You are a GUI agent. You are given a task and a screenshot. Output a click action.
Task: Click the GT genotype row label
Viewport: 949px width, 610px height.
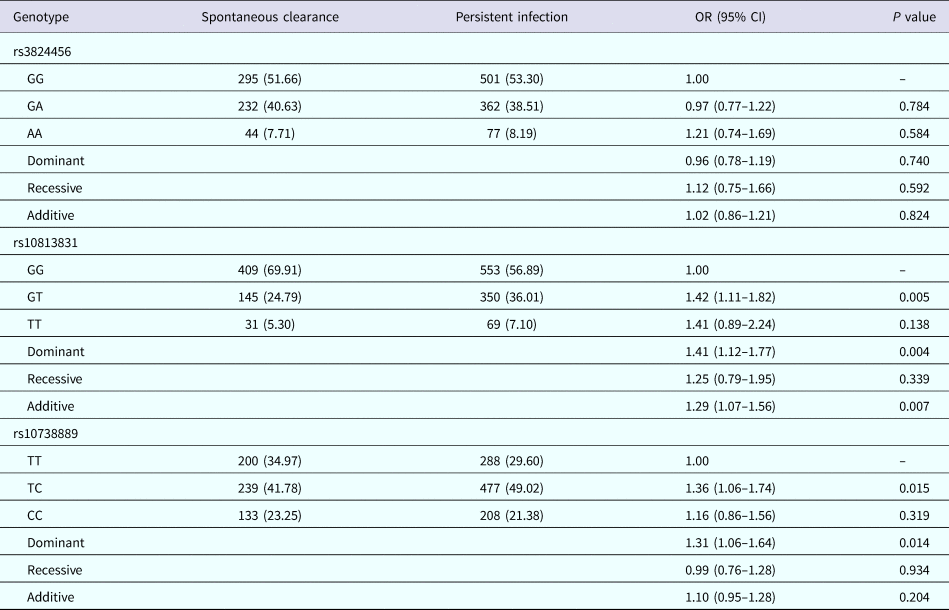point(37,297)
